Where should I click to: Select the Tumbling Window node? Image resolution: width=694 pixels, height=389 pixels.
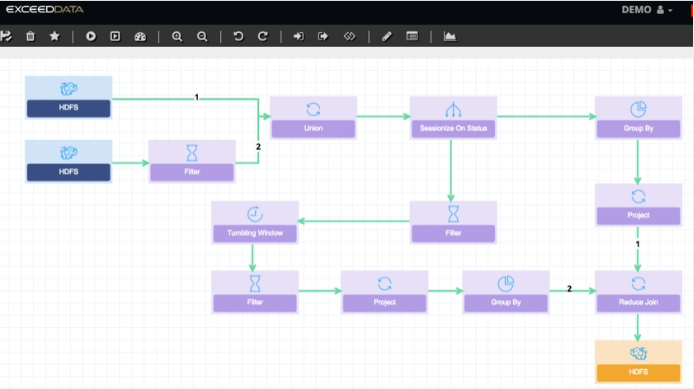255,223
